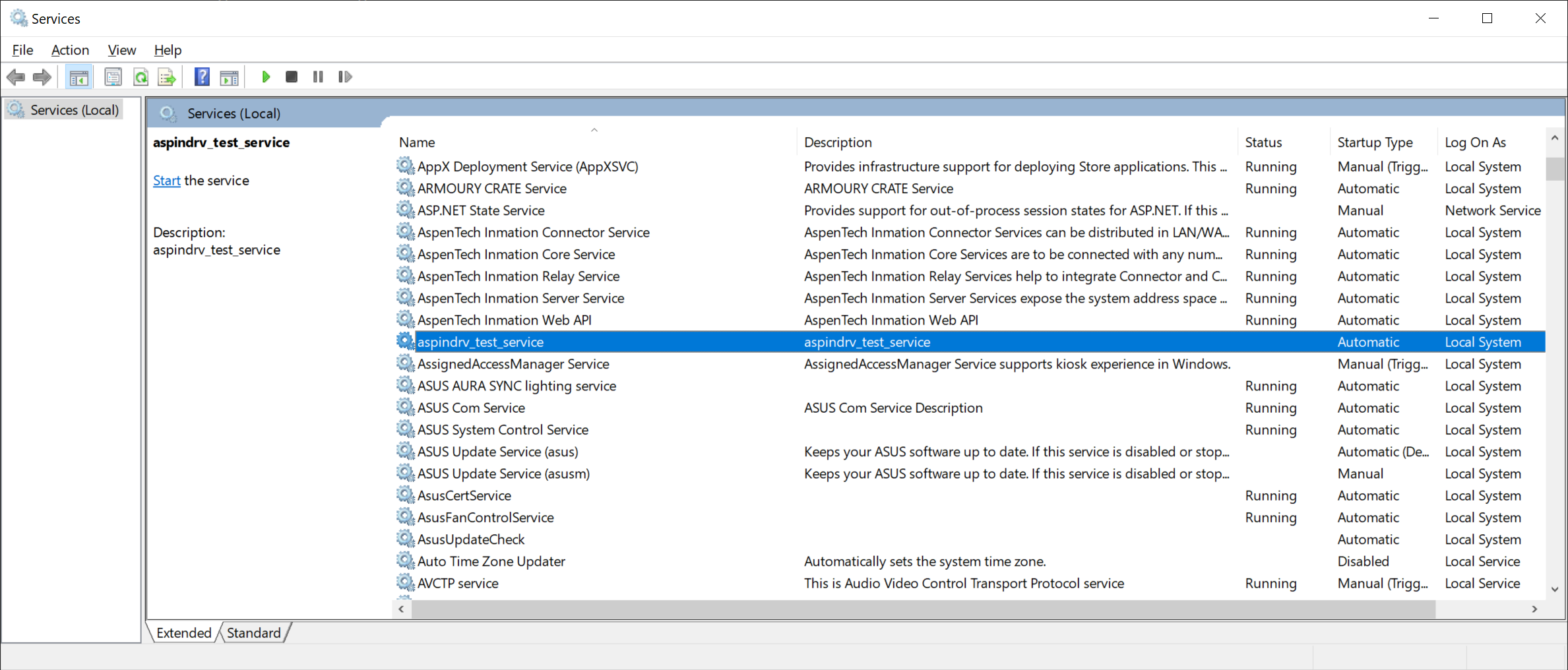The image size is (1568, 670).
Task: Click the Start the service link
Action: (x=167, y=181)
